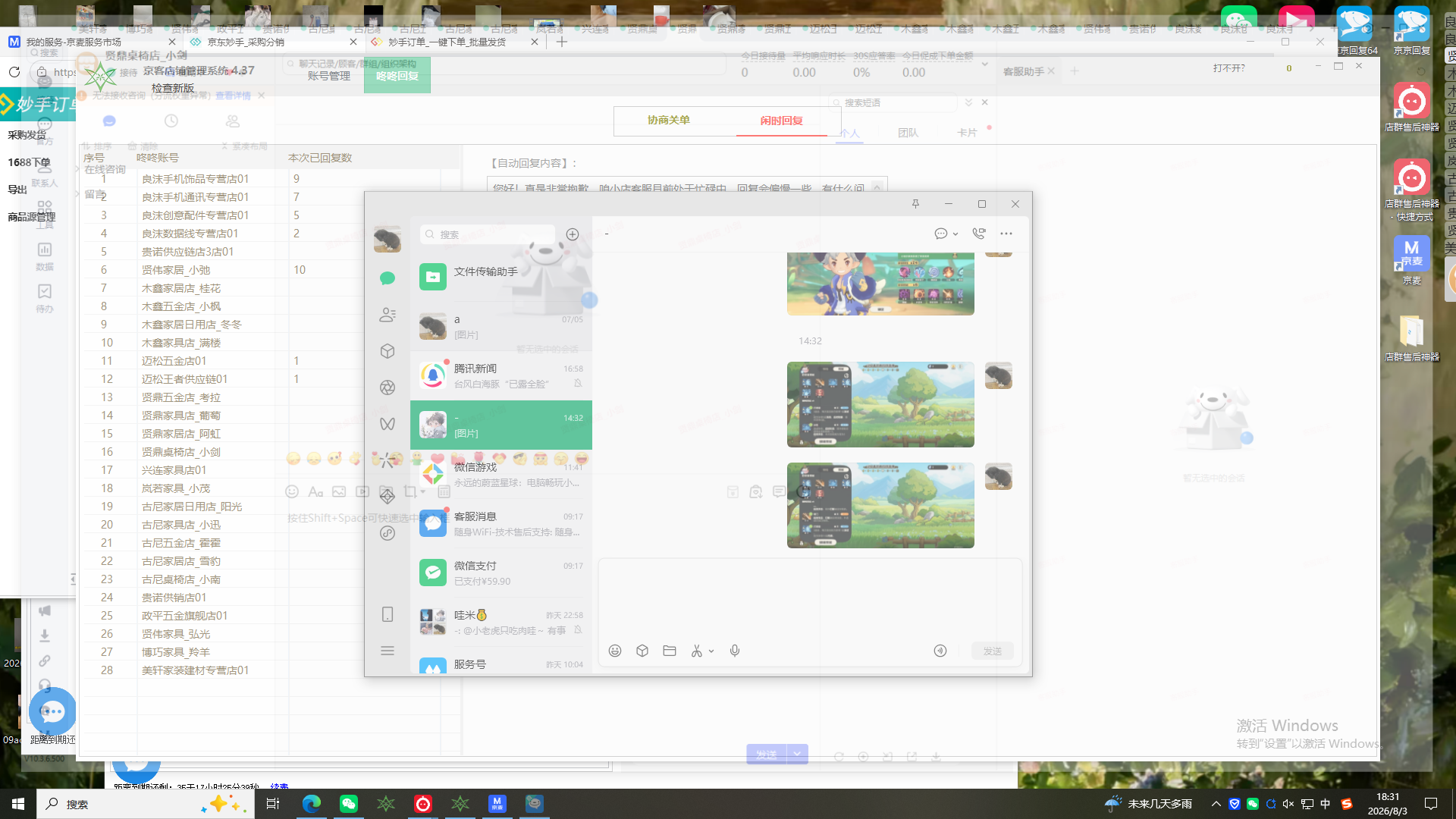
Task: Pin the WeChat window on top
Action: tap(915, 204)
